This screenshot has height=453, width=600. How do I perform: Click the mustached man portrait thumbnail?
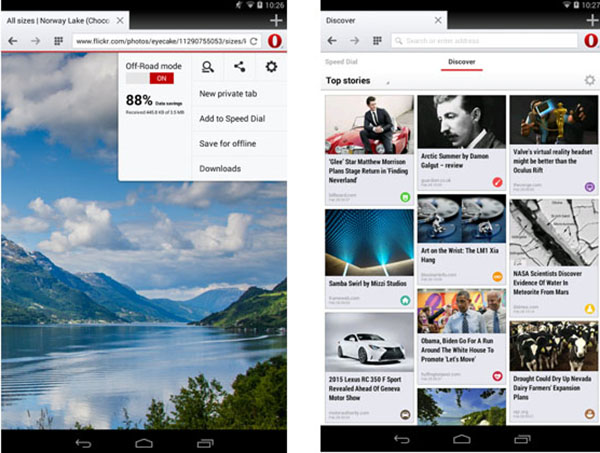[461, 122]
